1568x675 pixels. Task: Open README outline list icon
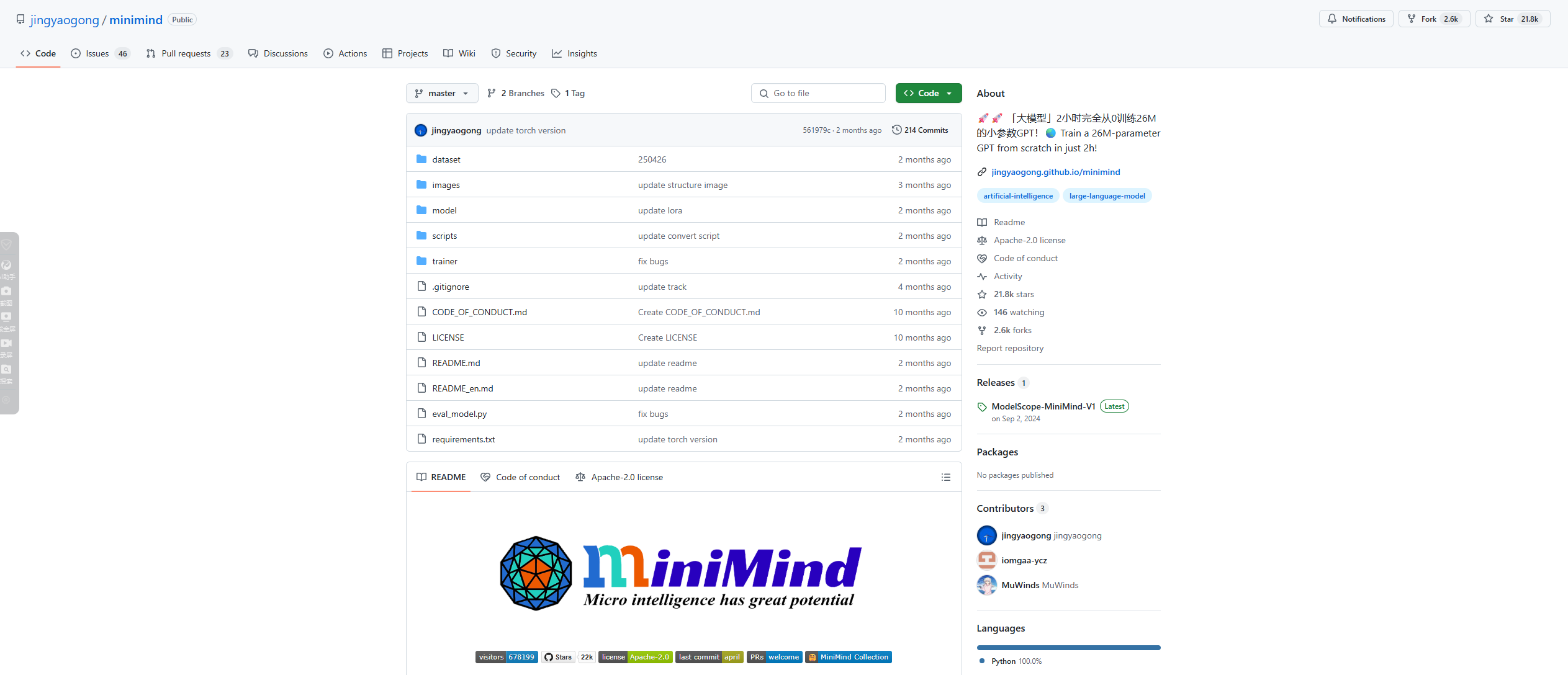(945, 477)
